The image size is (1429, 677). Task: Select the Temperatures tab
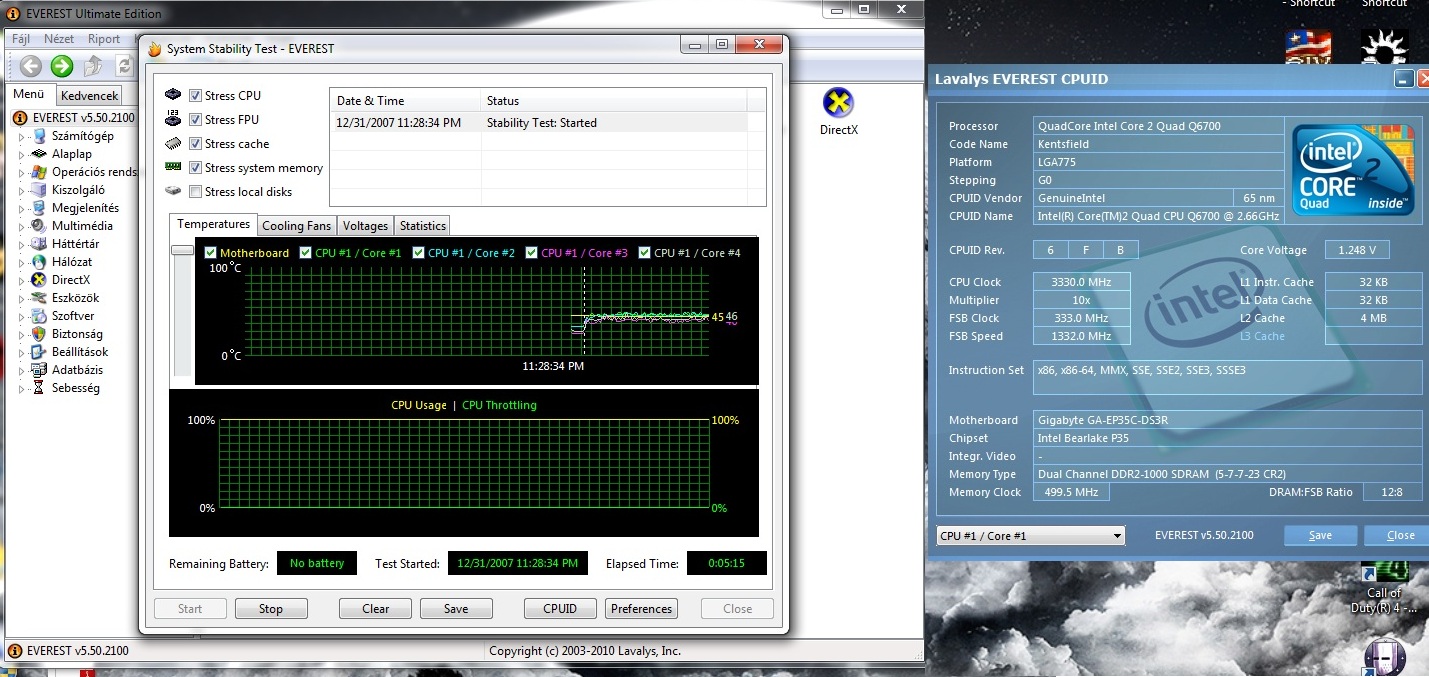[x=213, y=224]
